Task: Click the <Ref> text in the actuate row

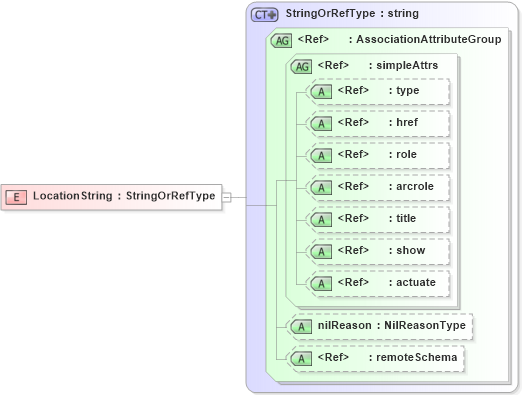Action: (353, 282)
